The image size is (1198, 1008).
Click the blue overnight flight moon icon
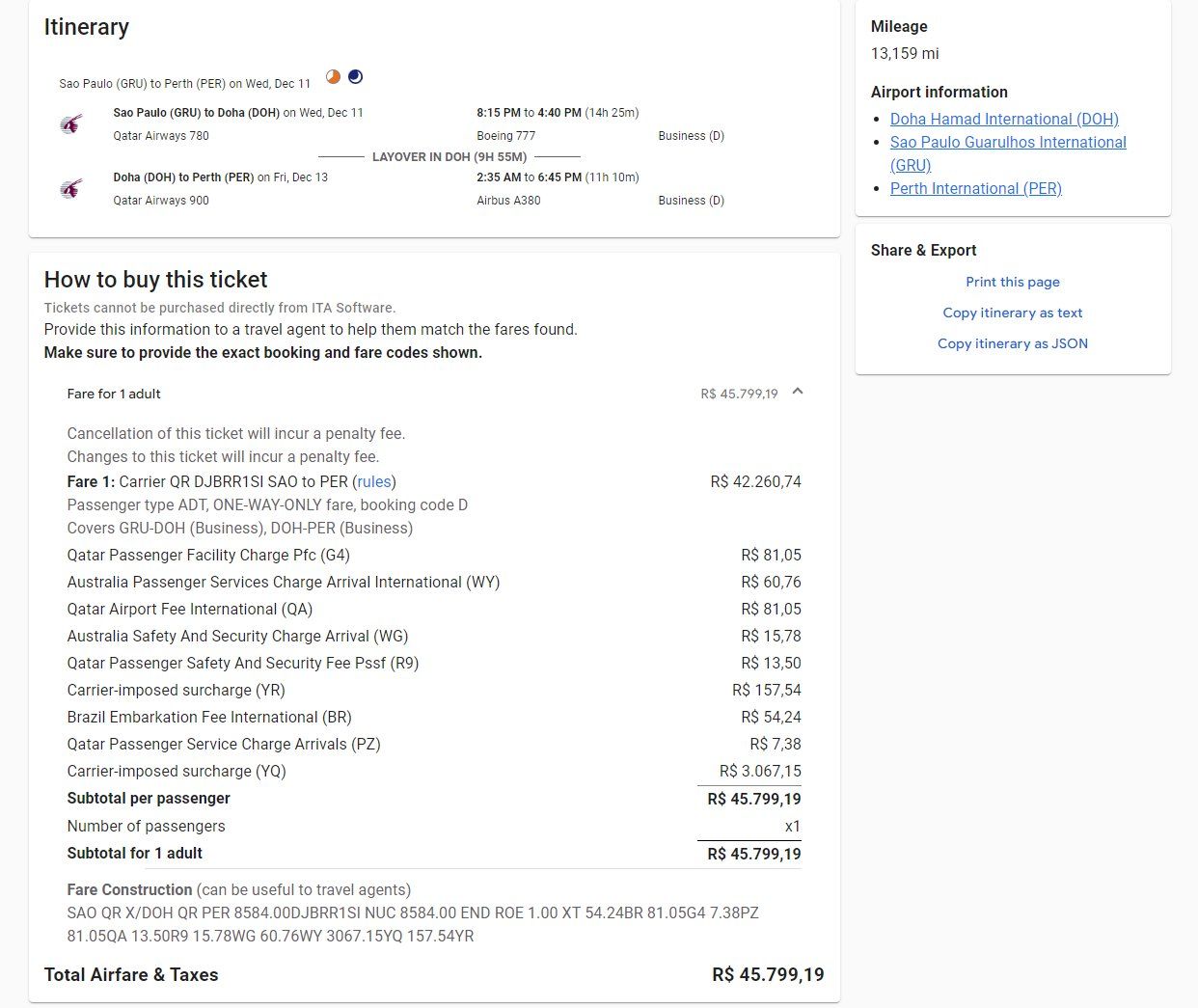[355, 77]
